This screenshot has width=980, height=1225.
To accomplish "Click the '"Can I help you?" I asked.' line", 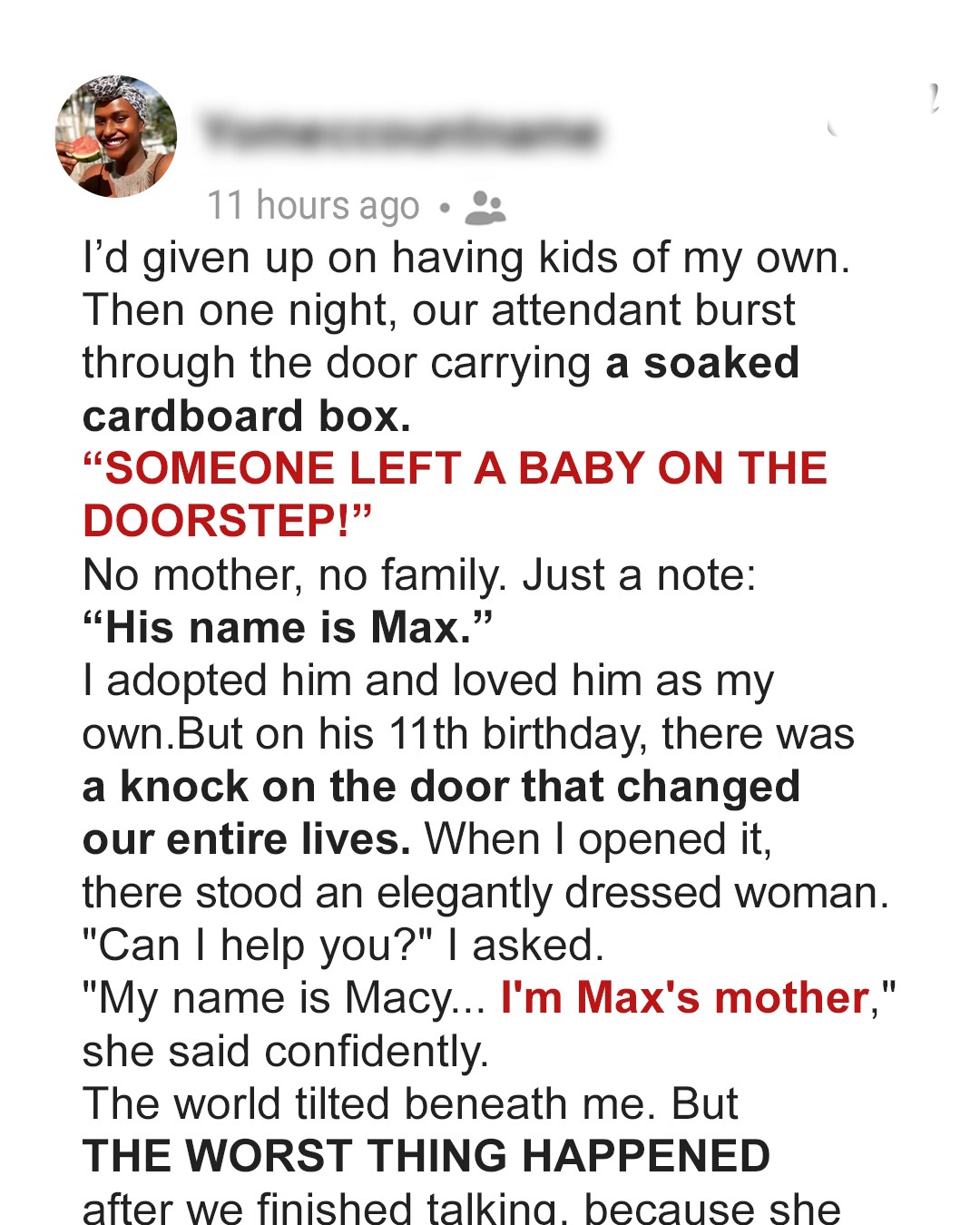I will 343,946.
